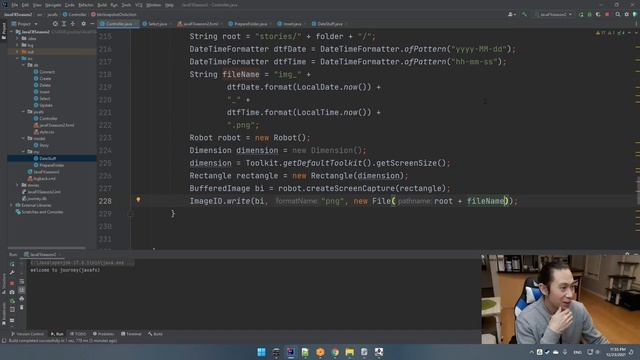Viewport: 640px width, 360px height.
Task: Open the Refactor menu
Action: tap(86, 5)
